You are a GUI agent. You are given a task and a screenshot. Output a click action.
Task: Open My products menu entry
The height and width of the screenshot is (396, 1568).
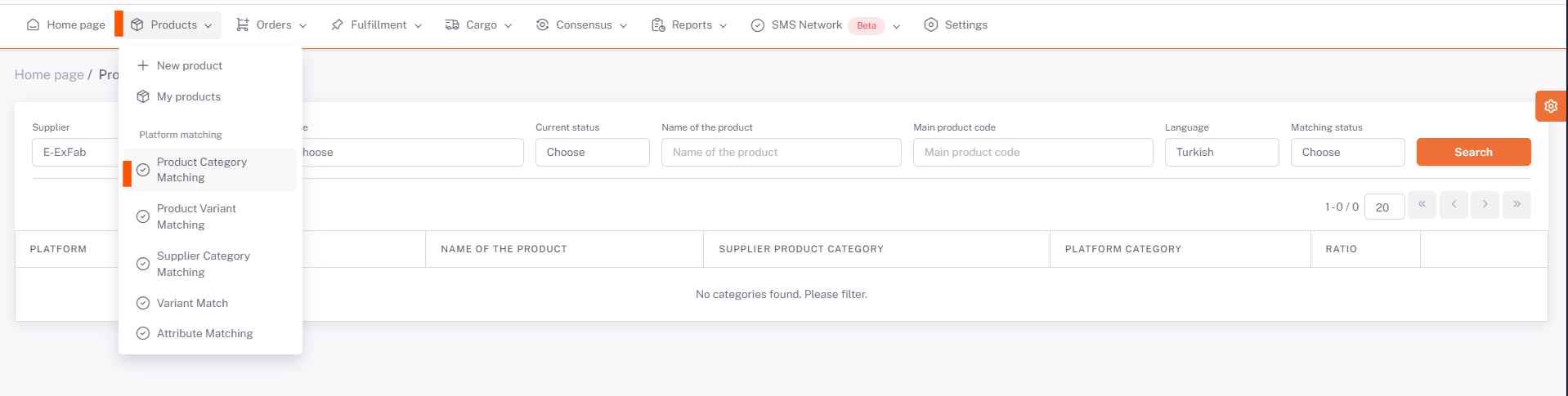click(211, 96)
